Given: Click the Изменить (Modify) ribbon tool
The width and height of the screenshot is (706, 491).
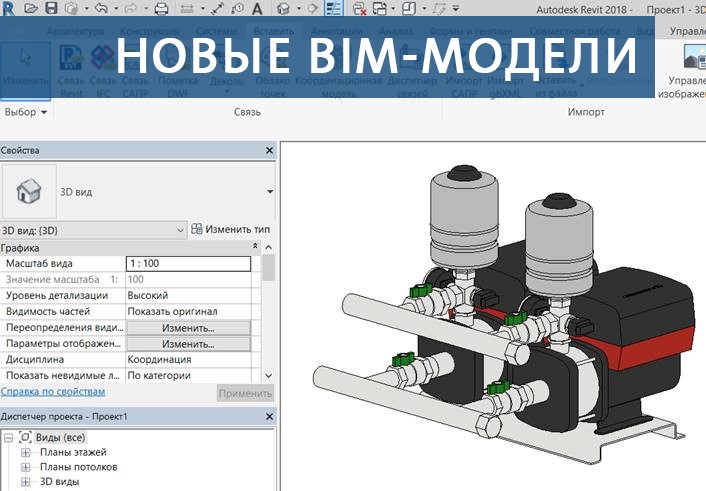Looking at the screenshot, I should [25, 70].
